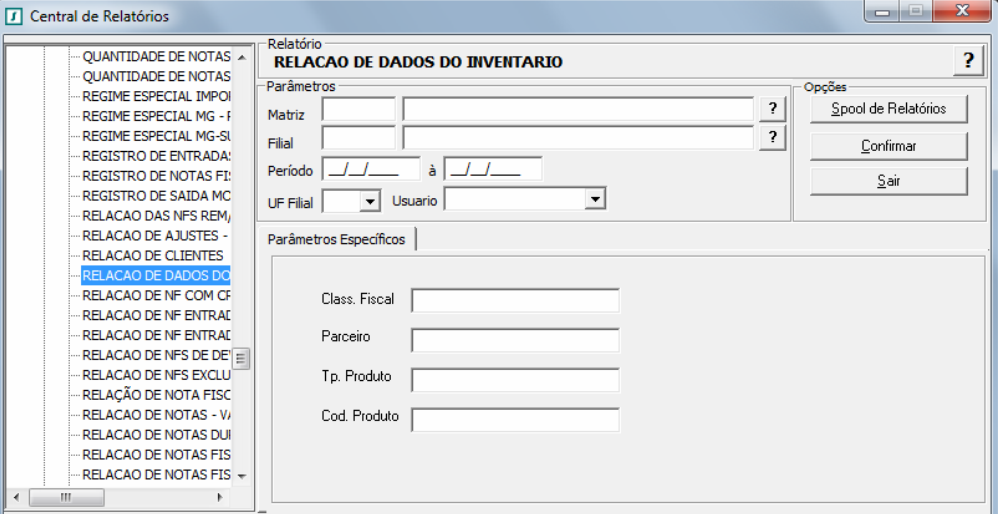
Task: Click the Confirmar button
Action: [x=889, y=146]
